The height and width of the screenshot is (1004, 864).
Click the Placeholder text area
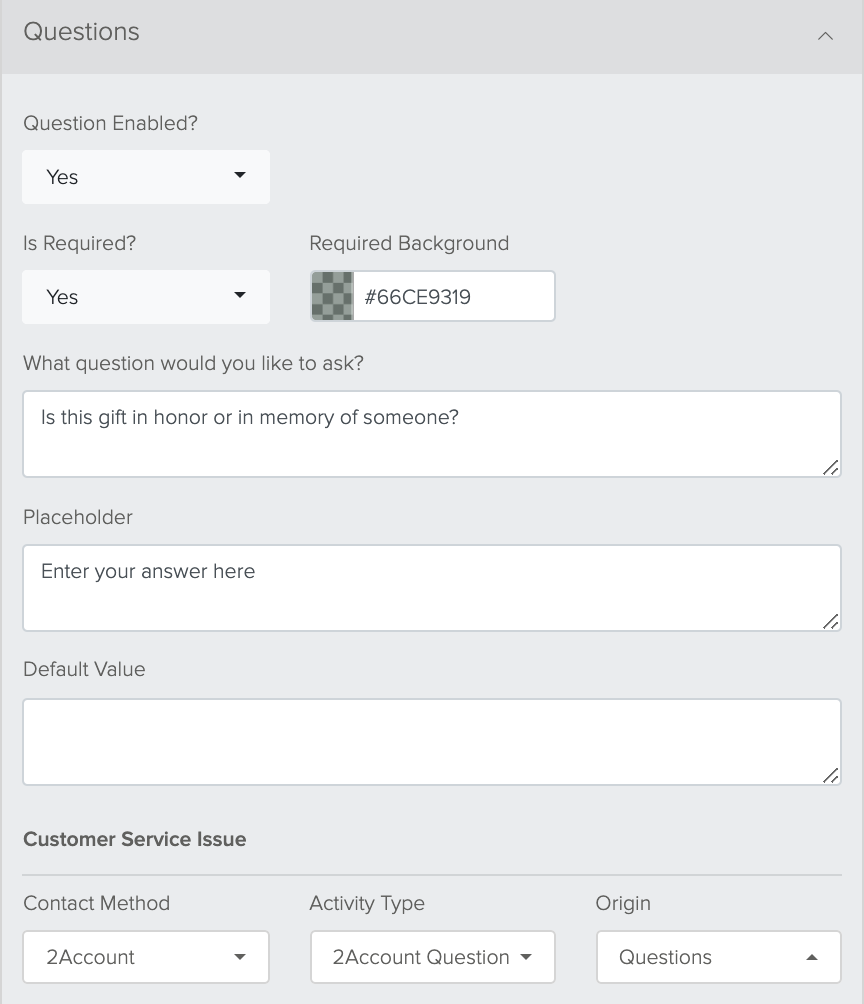coord(432,588)
